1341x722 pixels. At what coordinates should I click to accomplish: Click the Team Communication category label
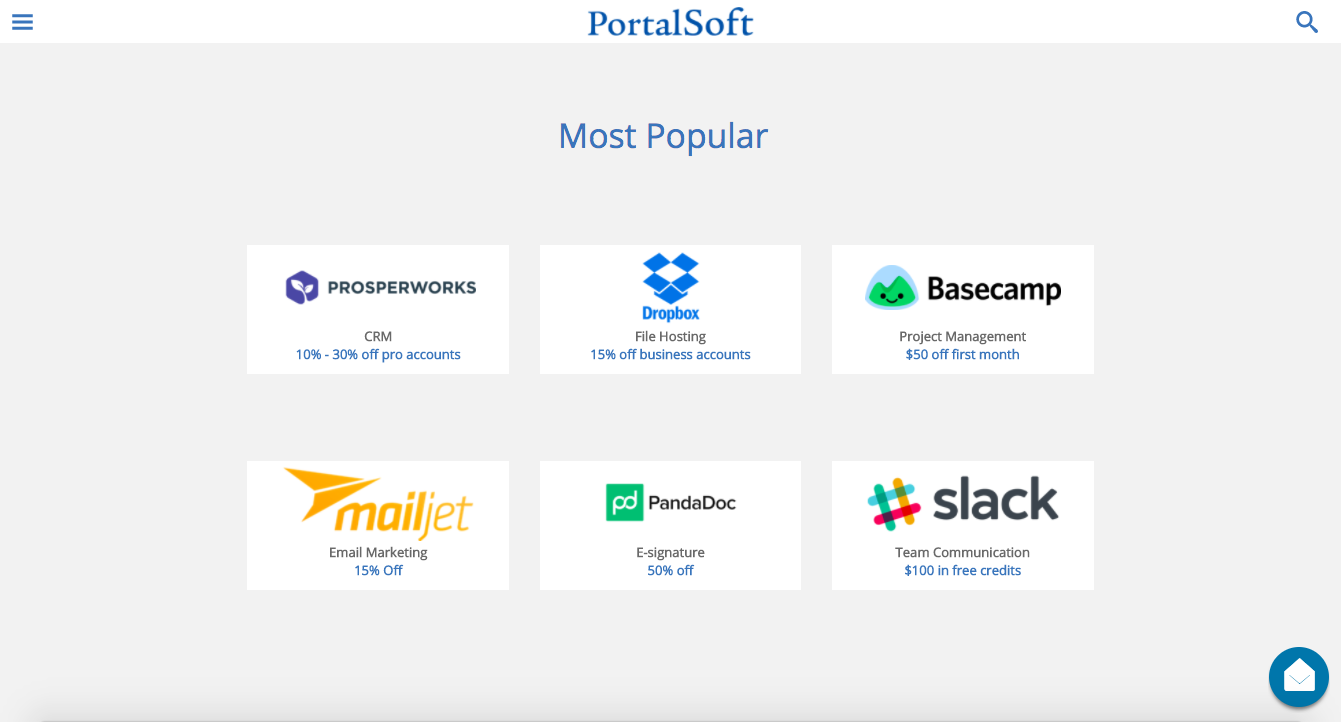coord(963,553)
